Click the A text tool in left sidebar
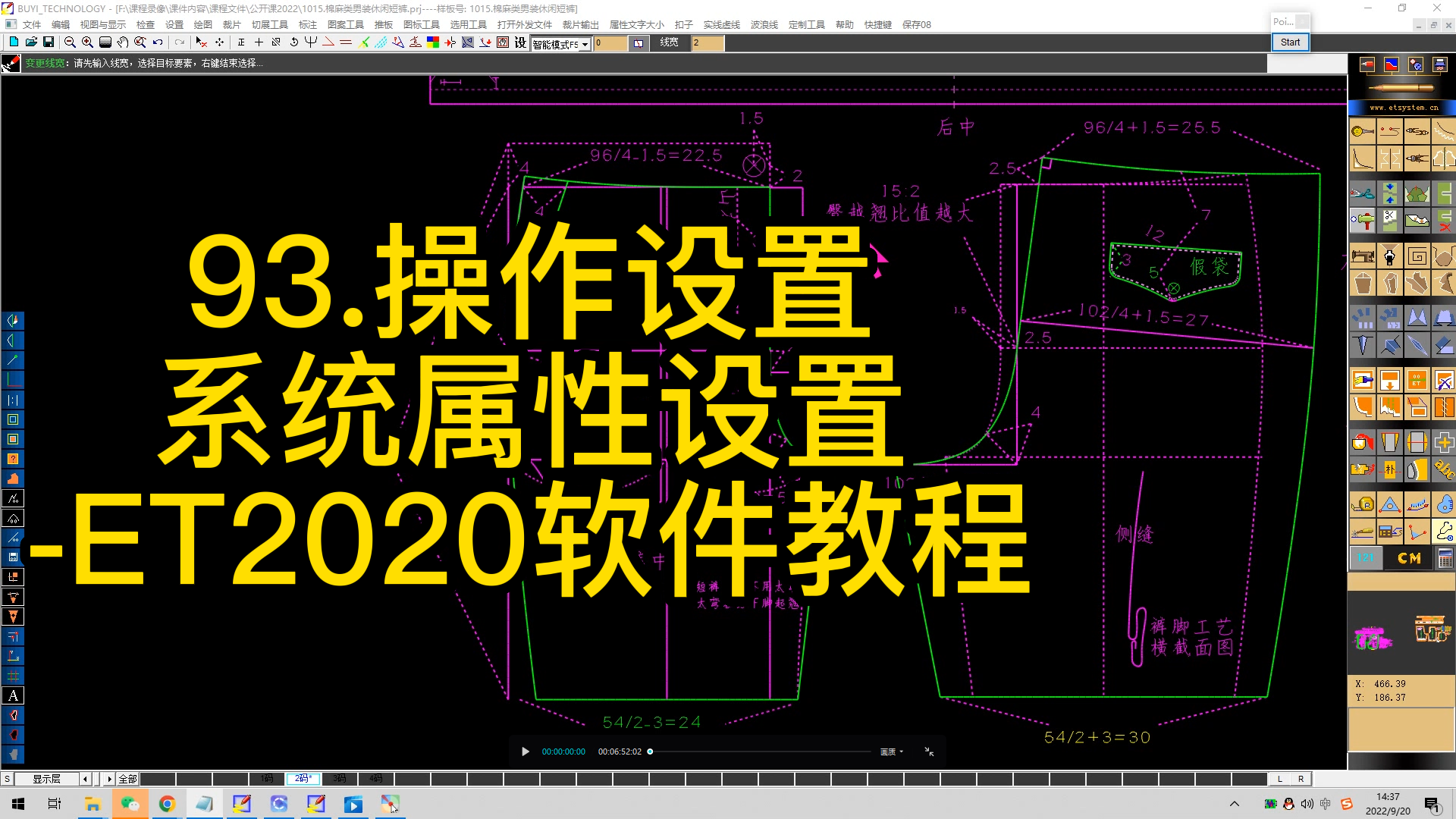This screenshot has width=1456, height=819. [13, 695]
